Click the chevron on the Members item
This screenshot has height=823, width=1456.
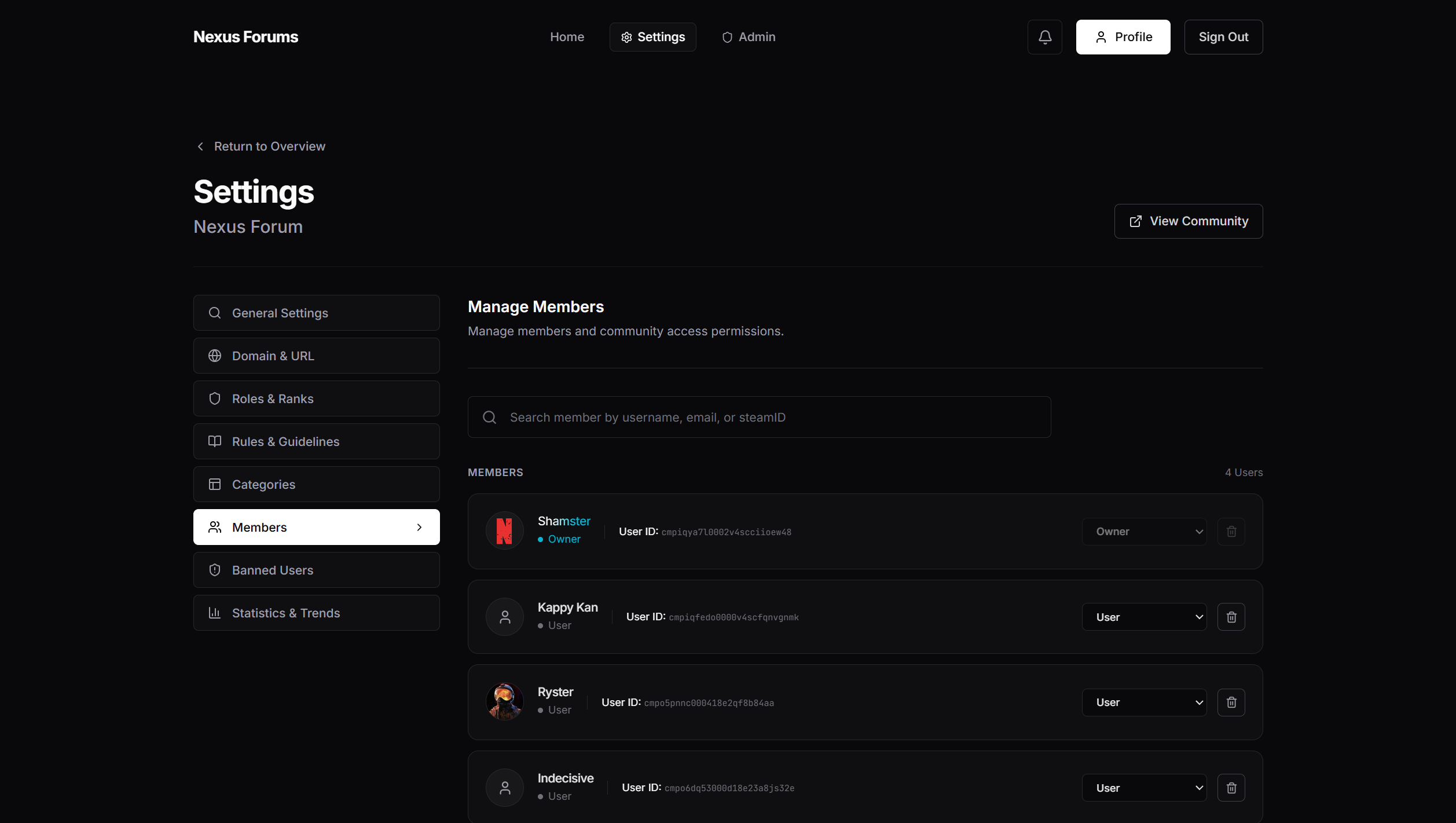[x=419, y=527]
